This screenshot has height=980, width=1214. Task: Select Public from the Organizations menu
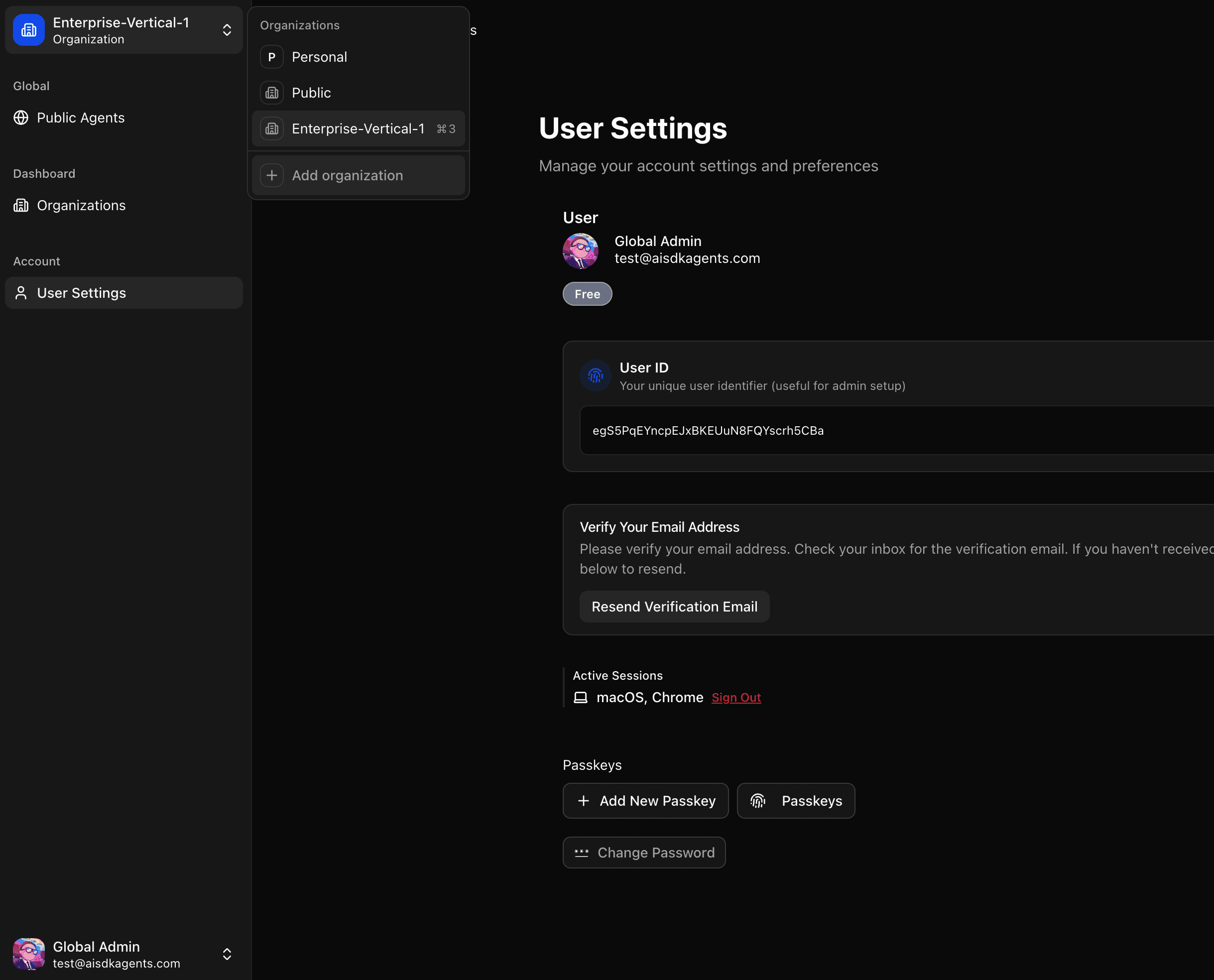311,93
